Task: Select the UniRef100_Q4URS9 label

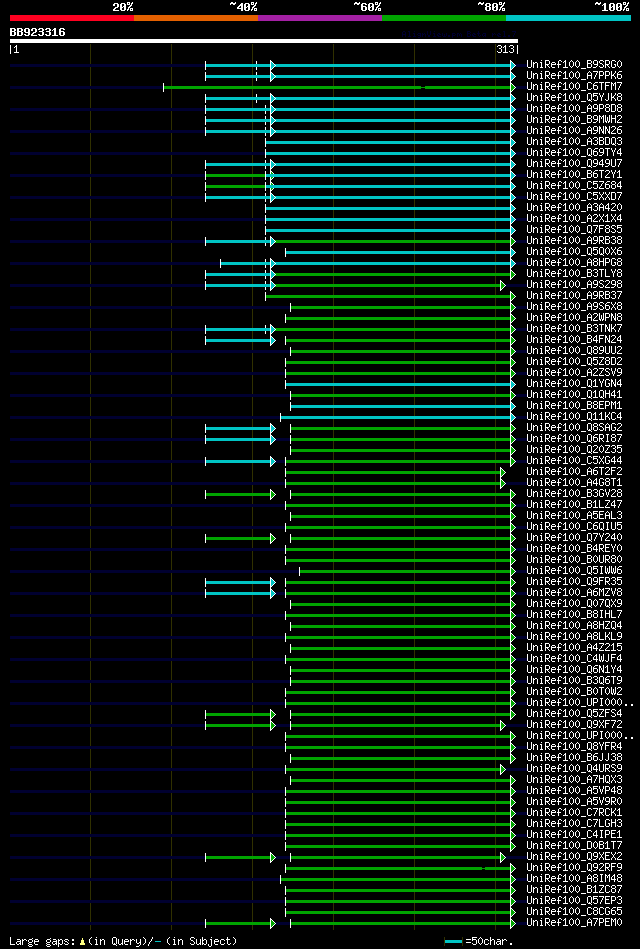Action: click(575, 769)
